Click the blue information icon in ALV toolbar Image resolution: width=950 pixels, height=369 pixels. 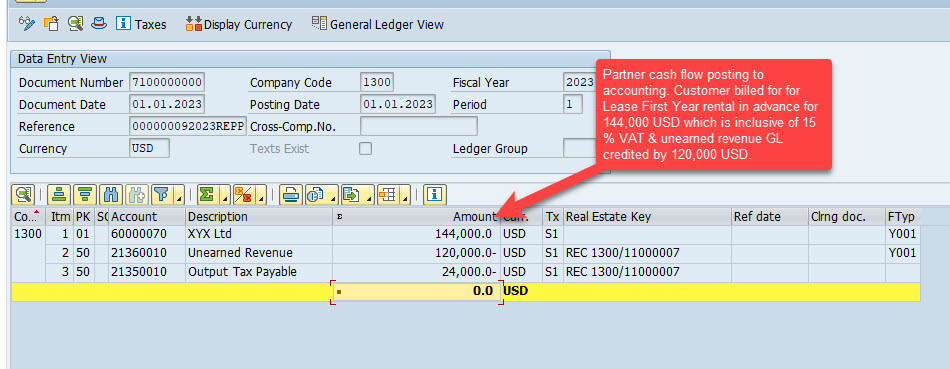click(x=434, y=194)
